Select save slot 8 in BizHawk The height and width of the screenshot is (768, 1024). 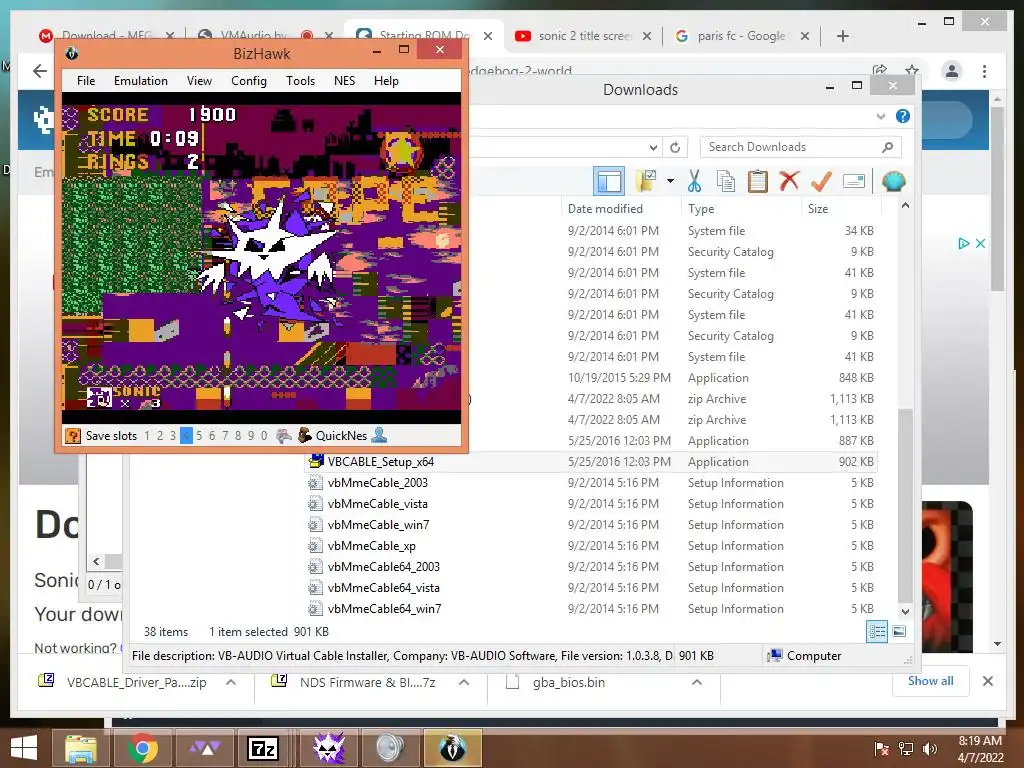coord(238,436)
